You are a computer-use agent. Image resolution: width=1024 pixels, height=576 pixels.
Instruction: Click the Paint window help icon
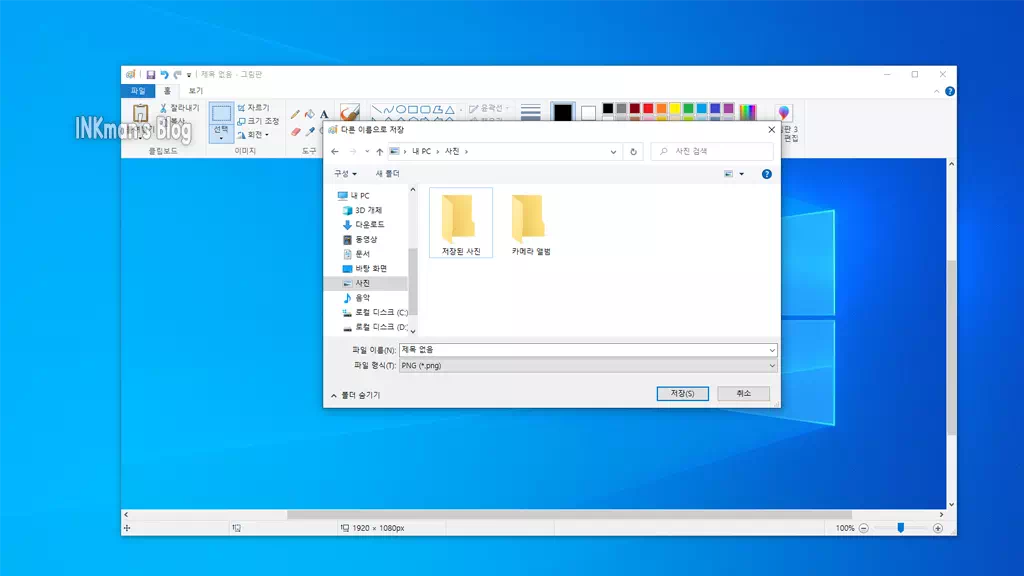[950, 91]
